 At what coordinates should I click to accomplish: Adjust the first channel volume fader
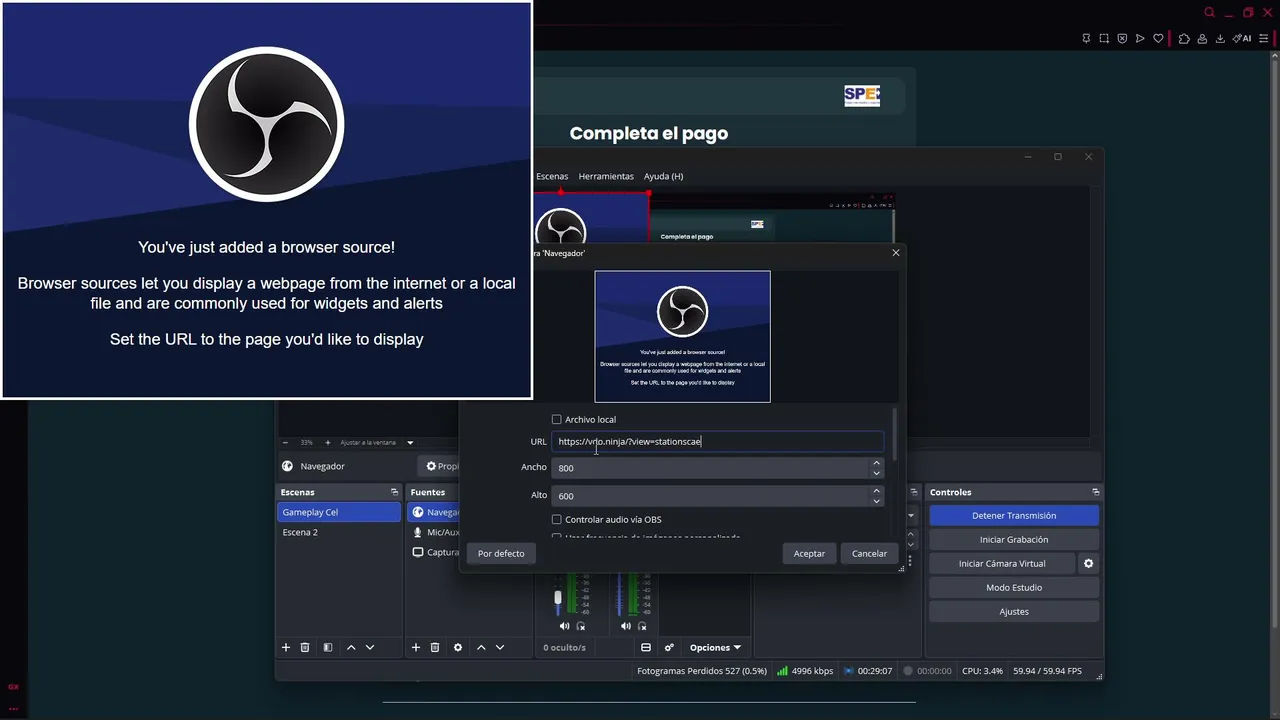[558, 597]
